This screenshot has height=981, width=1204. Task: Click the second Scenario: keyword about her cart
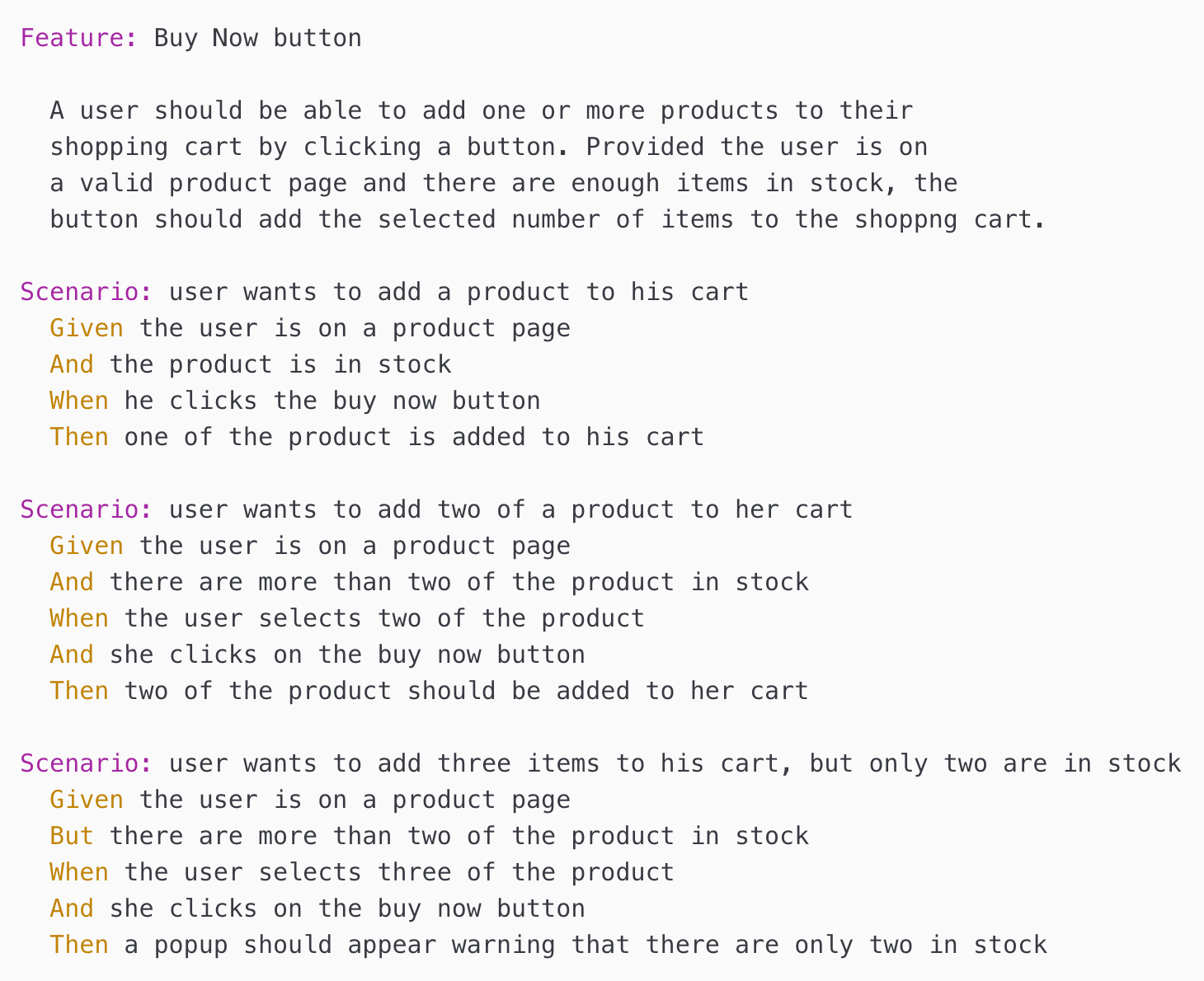click(x=87, y=509)
